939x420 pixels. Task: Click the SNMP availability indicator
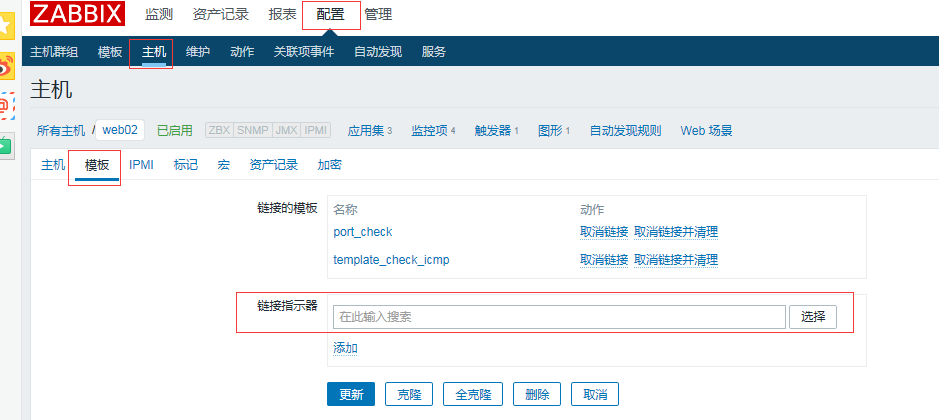click(253, 131)
